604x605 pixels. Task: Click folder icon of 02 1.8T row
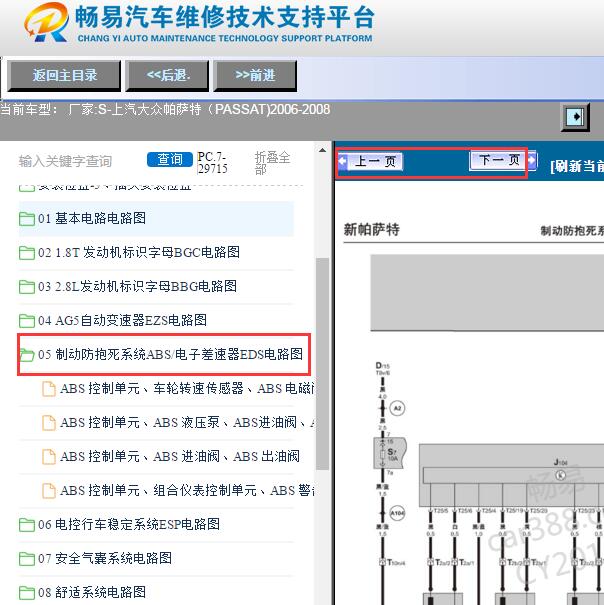click(27, 253)
